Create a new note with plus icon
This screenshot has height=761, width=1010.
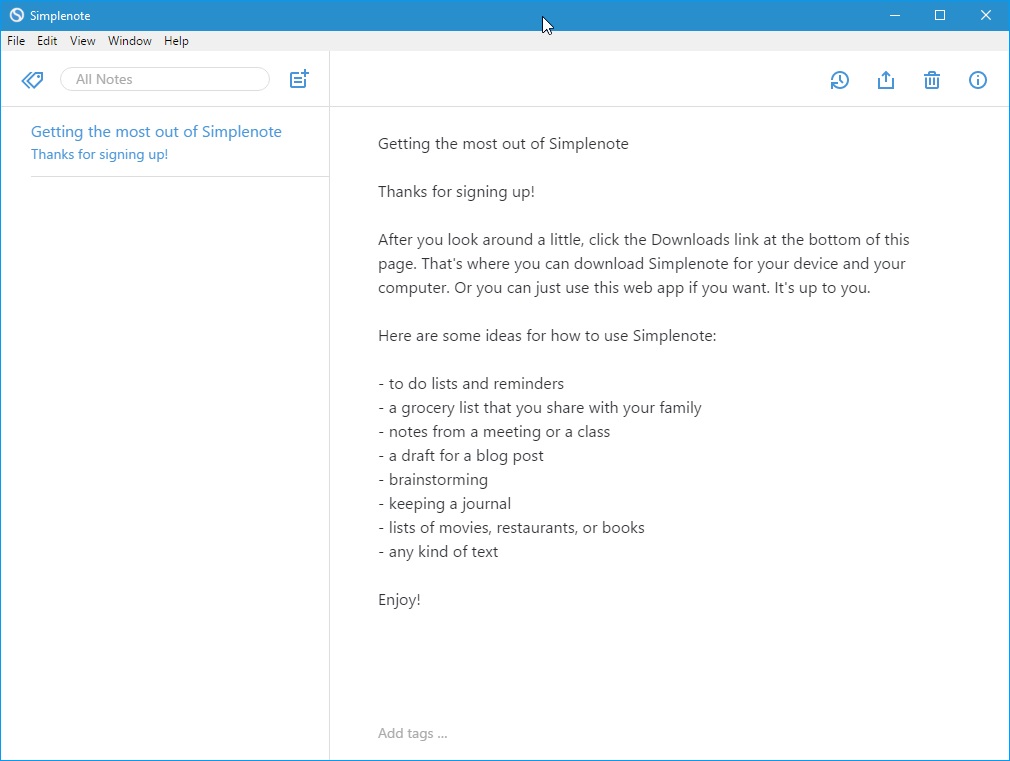coord(299,79)
